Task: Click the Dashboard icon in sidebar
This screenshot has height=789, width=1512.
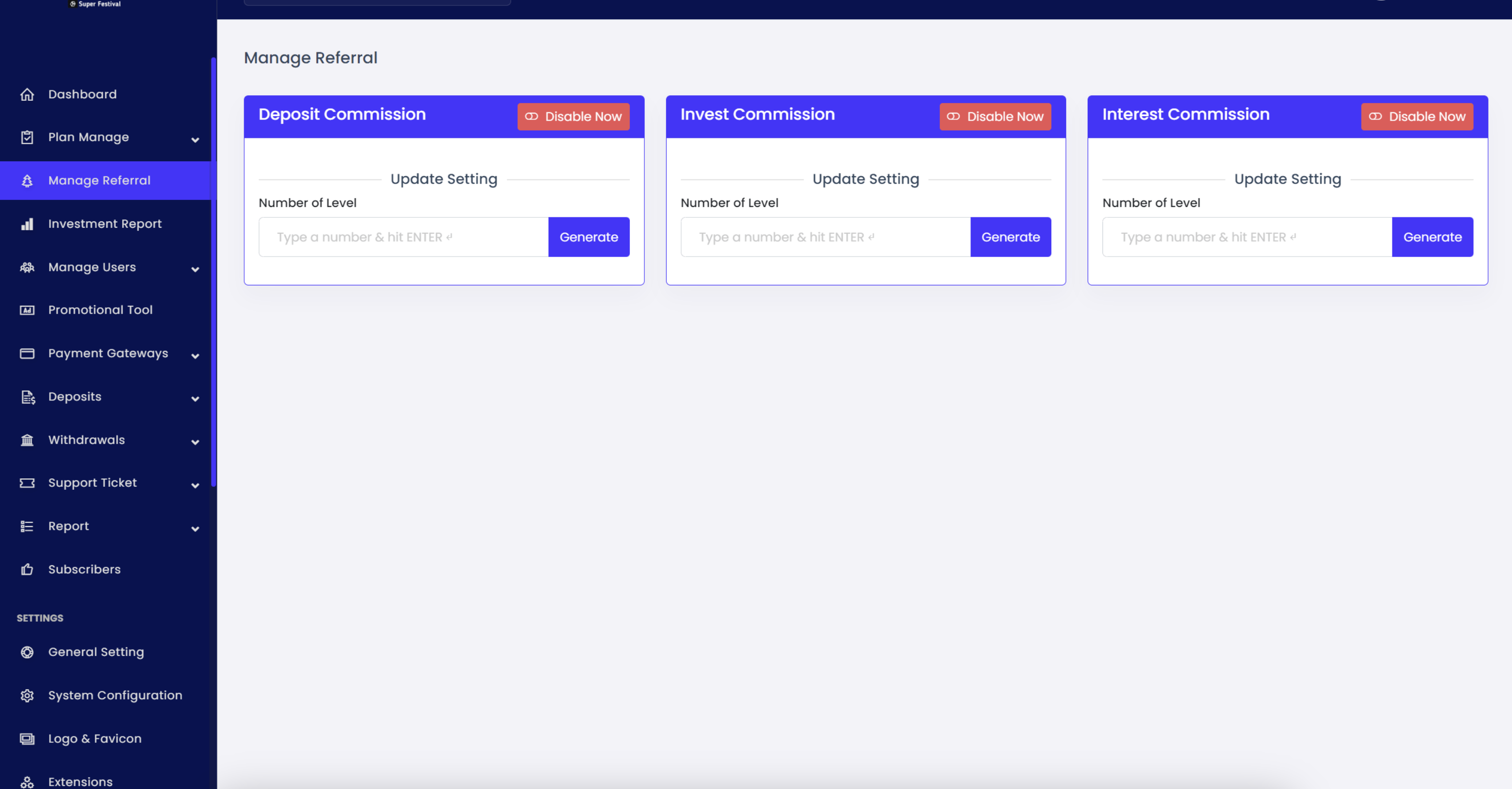Action: tap(26, 94)
